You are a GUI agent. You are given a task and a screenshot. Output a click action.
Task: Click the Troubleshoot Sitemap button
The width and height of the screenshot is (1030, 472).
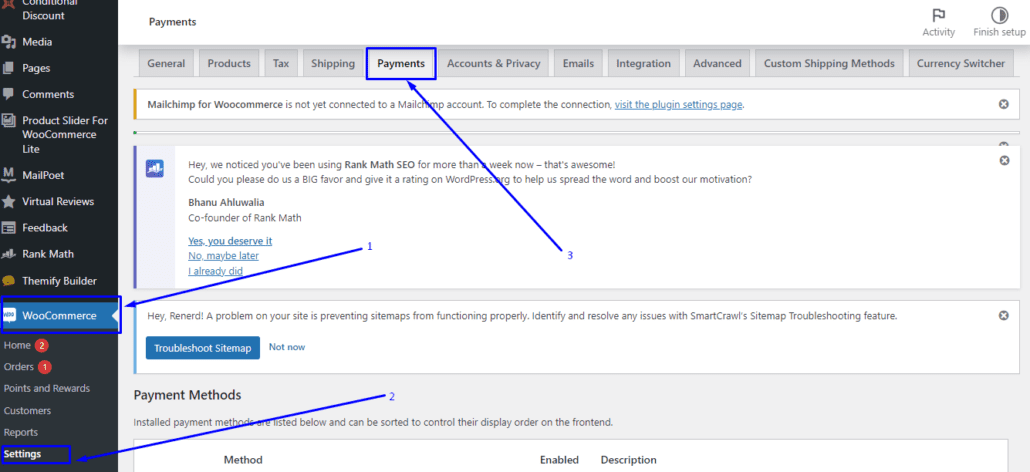[x=203, y=348]
